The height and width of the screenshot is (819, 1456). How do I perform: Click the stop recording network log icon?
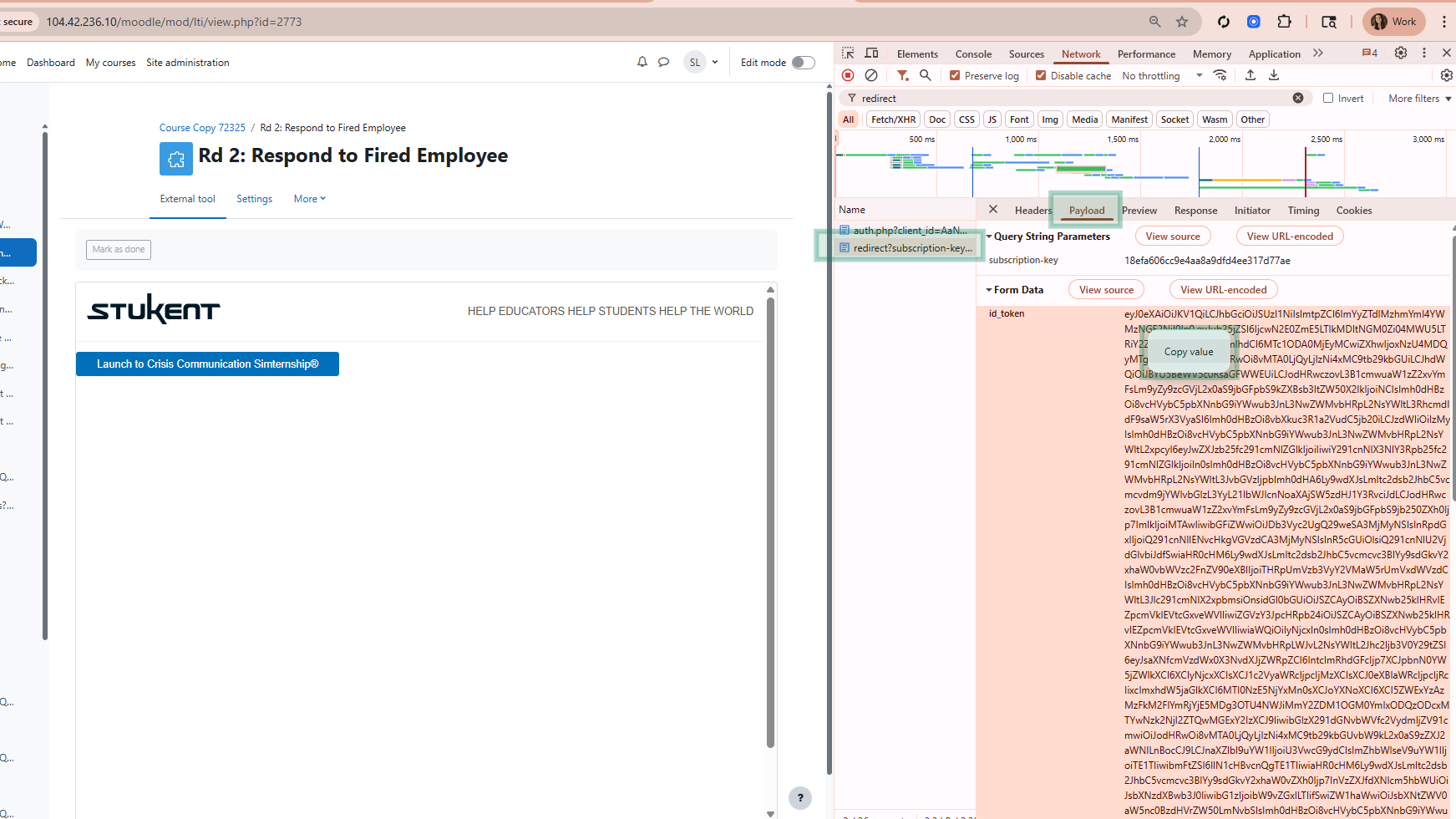click(x=848, y=75)
